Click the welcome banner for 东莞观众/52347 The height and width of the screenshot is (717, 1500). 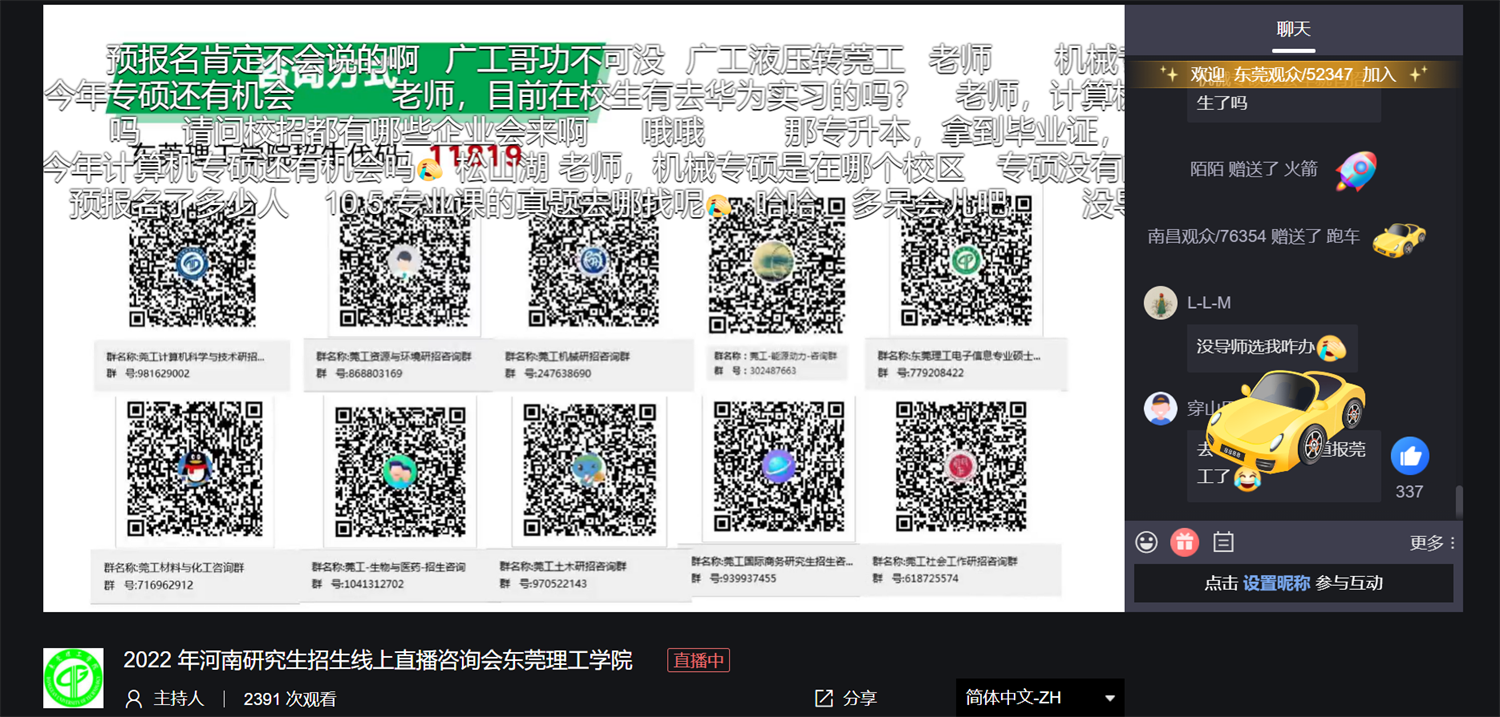click(x=1293, y=74)
